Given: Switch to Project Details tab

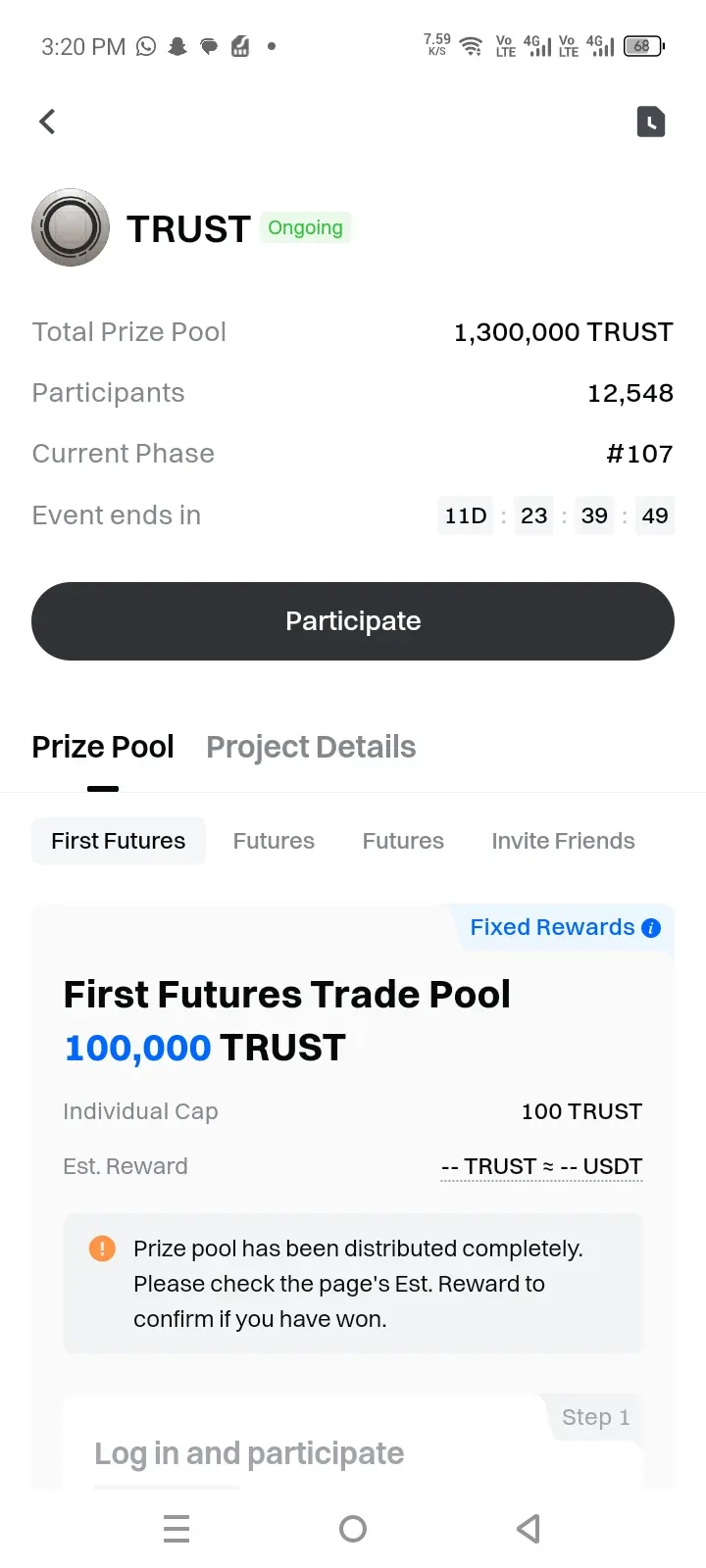Looking at the screenshot, I should (311, 747).
